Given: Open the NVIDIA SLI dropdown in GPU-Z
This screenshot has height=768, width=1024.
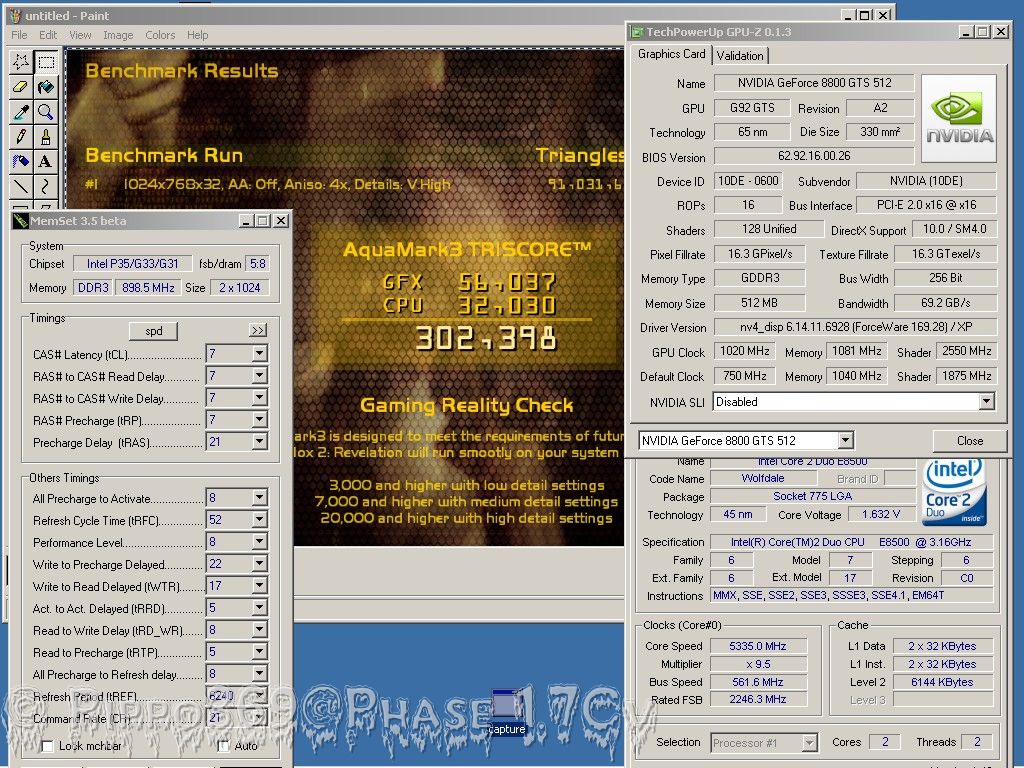Looking at the screenshot, I should 987,402.
